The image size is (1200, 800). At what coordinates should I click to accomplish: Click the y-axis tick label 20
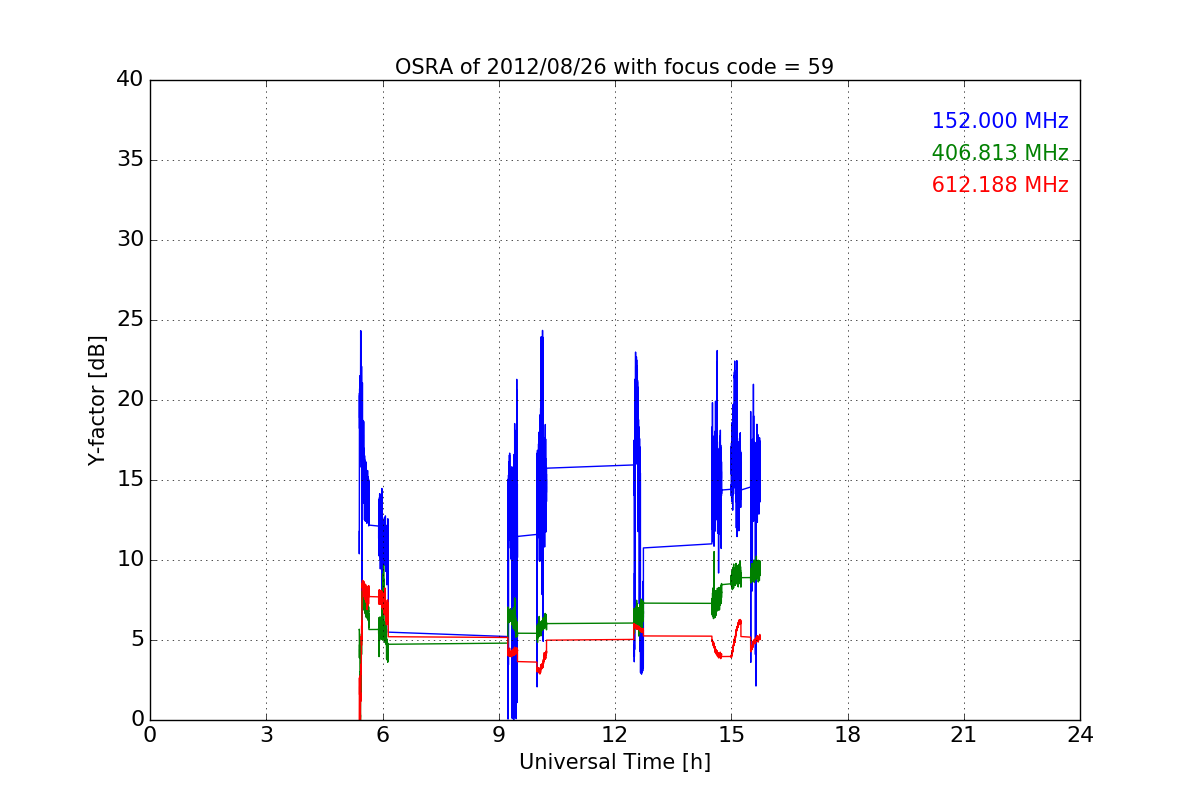tap(130, 400)
